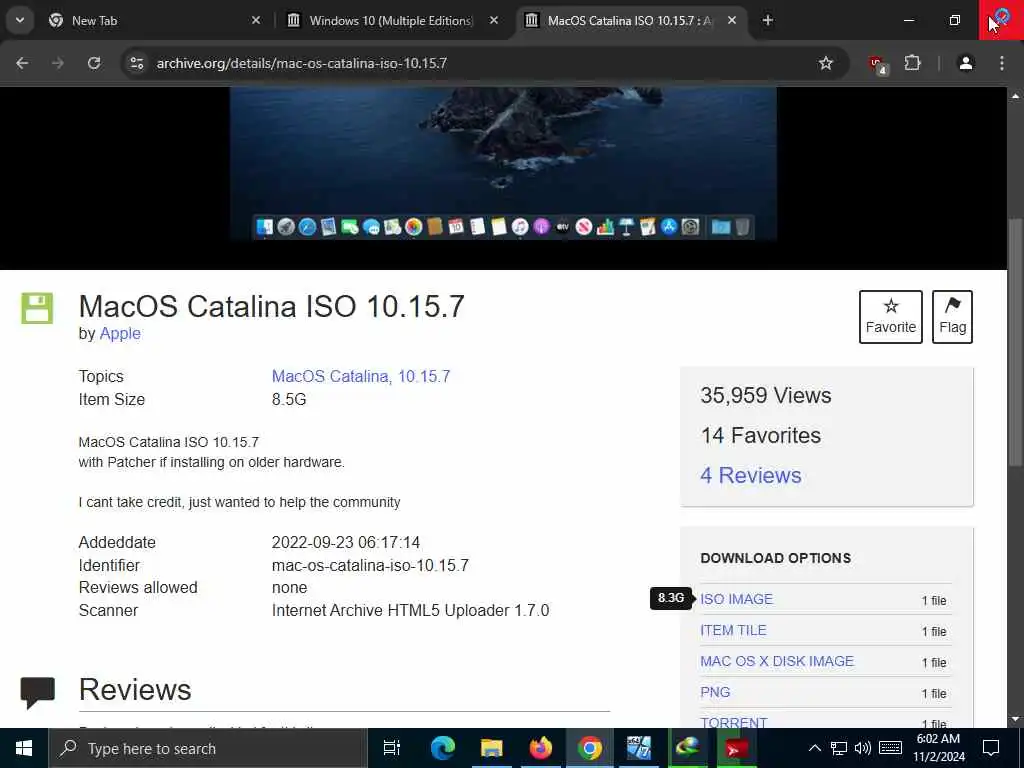Flag this item
Screen dimensions: 1024x768
point(952,317)
